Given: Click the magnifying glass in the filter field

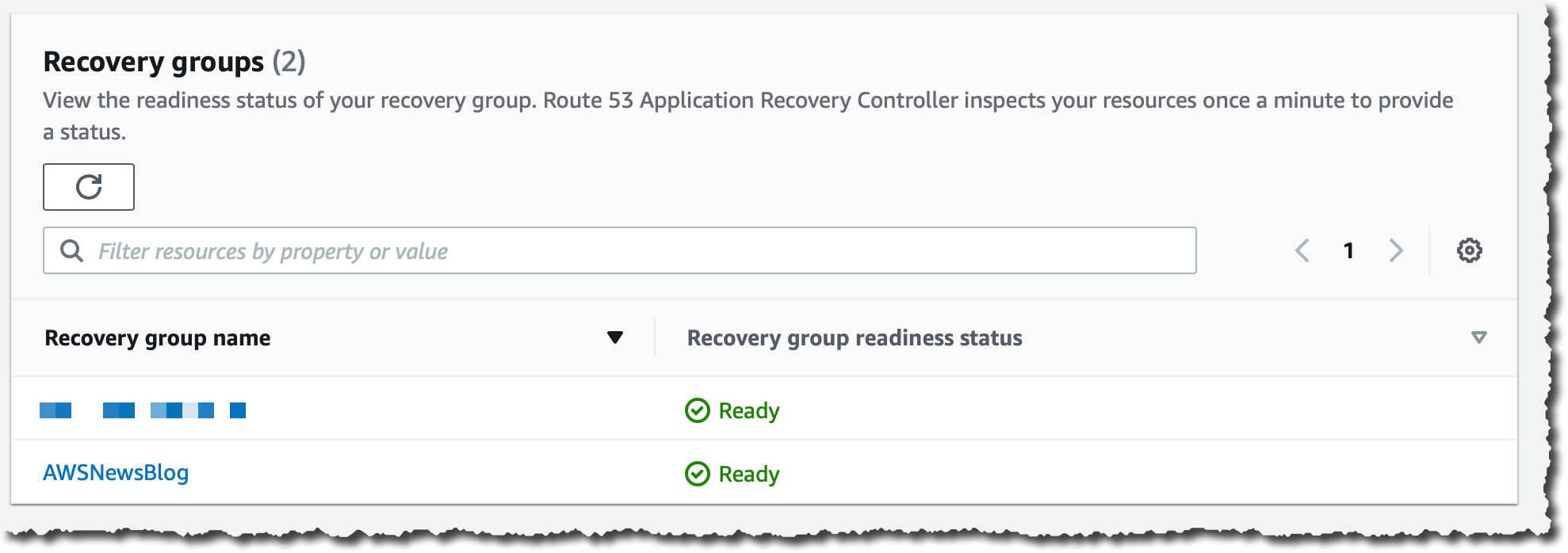Looking at the screenshot, I should click(x=73, y=250).
